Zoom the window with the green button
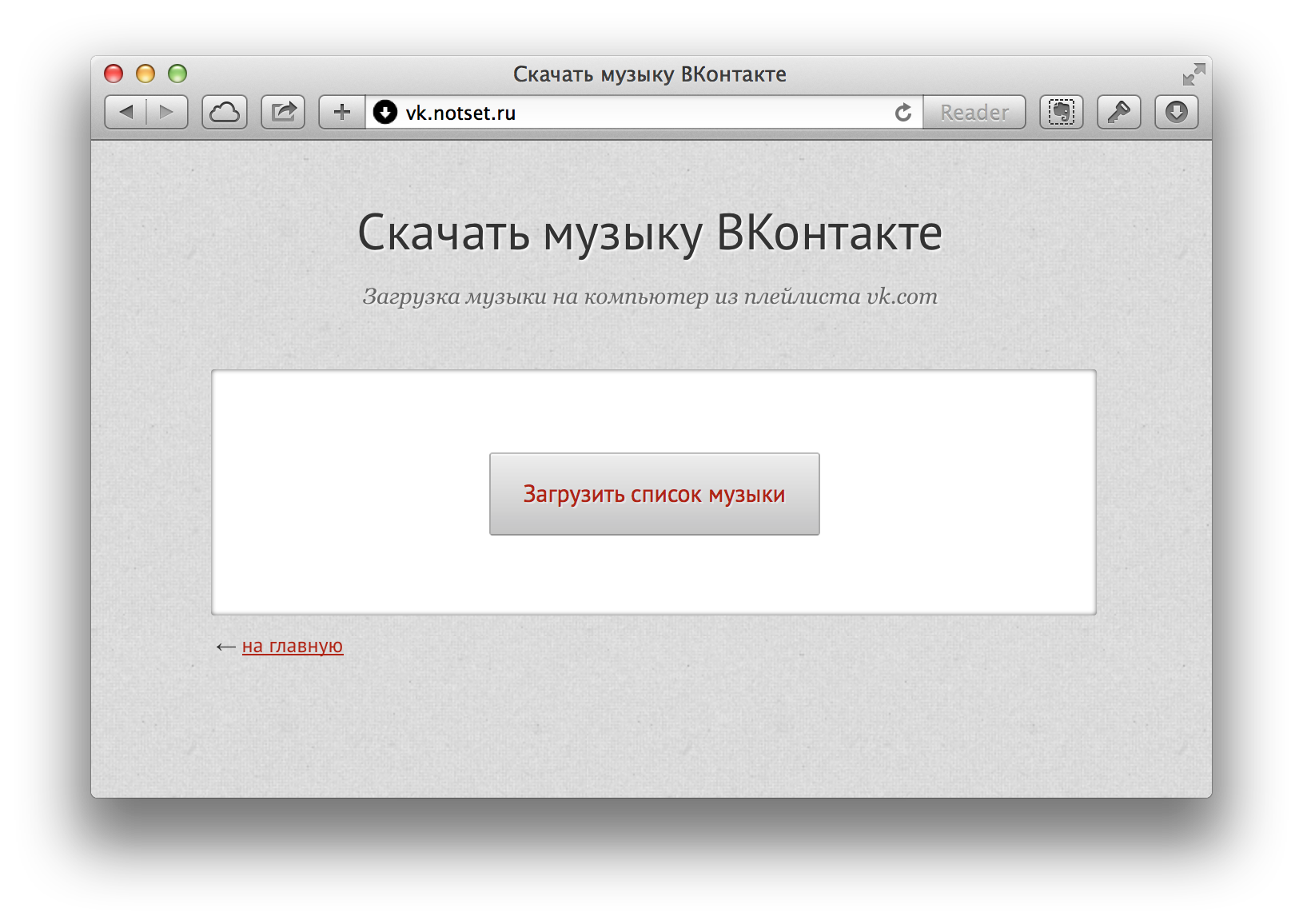The height and width of the screenshot is (924, 1303). [x=177, y=74]
